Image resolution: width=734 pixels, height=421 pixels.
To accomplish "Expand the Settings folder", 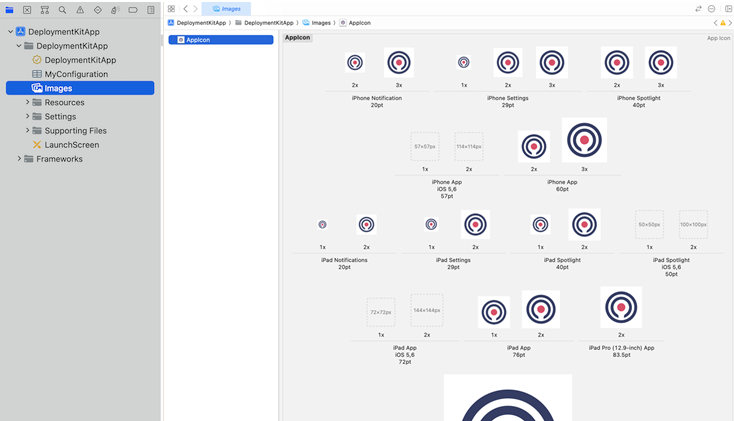I will [x=27, y=116].
